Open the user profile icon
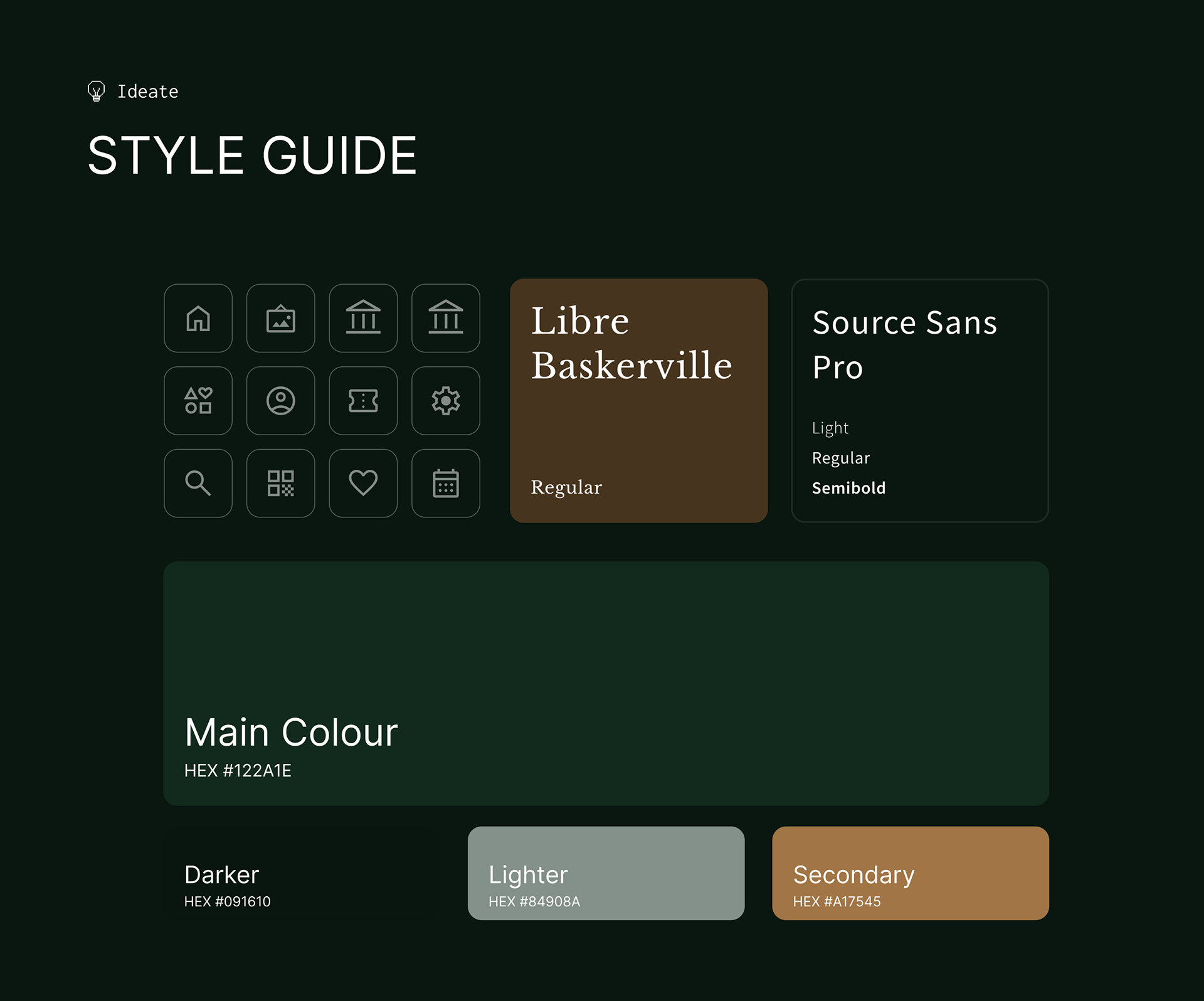 [x=280, y=401]
